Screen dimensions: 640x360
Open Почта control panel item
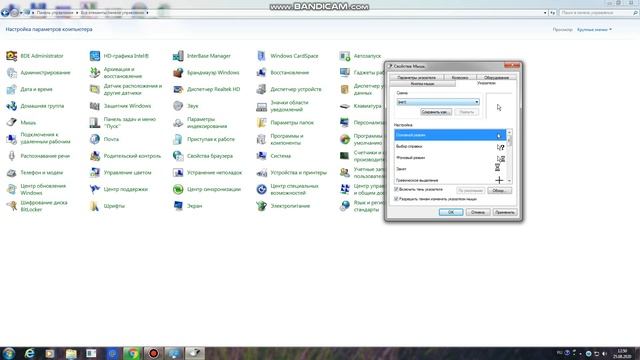[104, 139]
